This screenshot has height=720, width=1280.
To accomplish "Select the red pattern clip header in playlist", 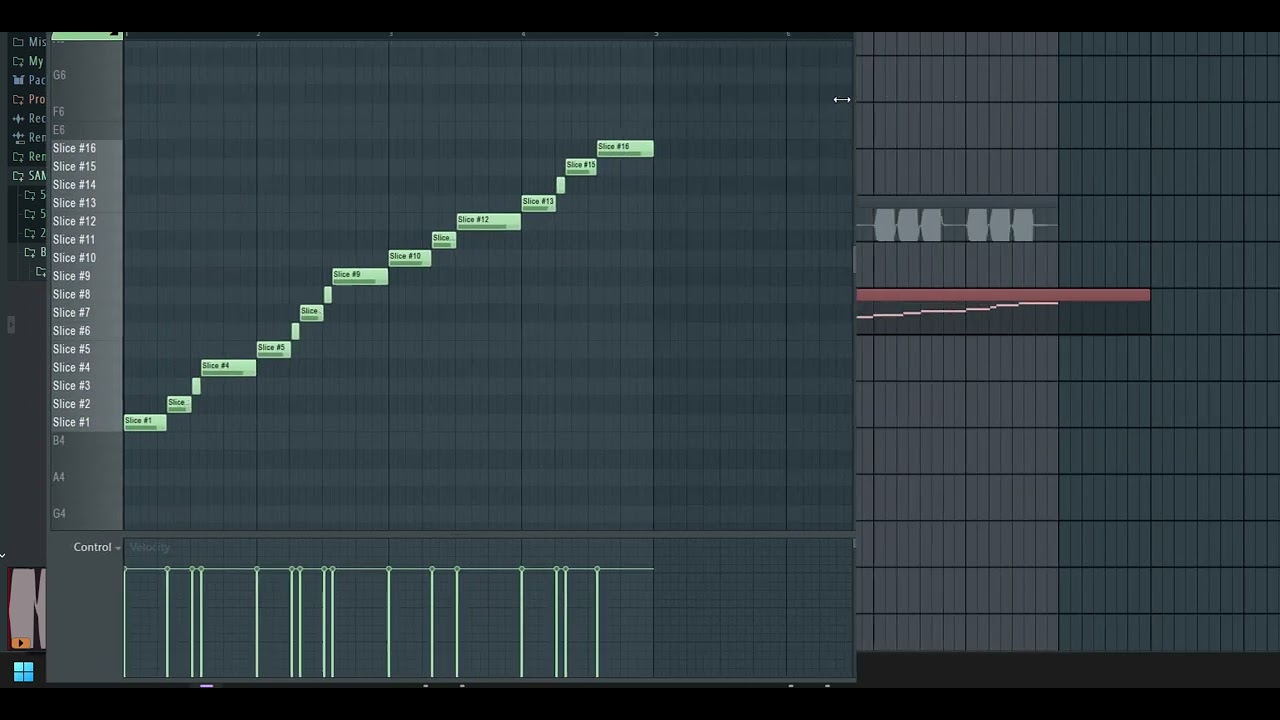I will click(x=1003, y=295).
